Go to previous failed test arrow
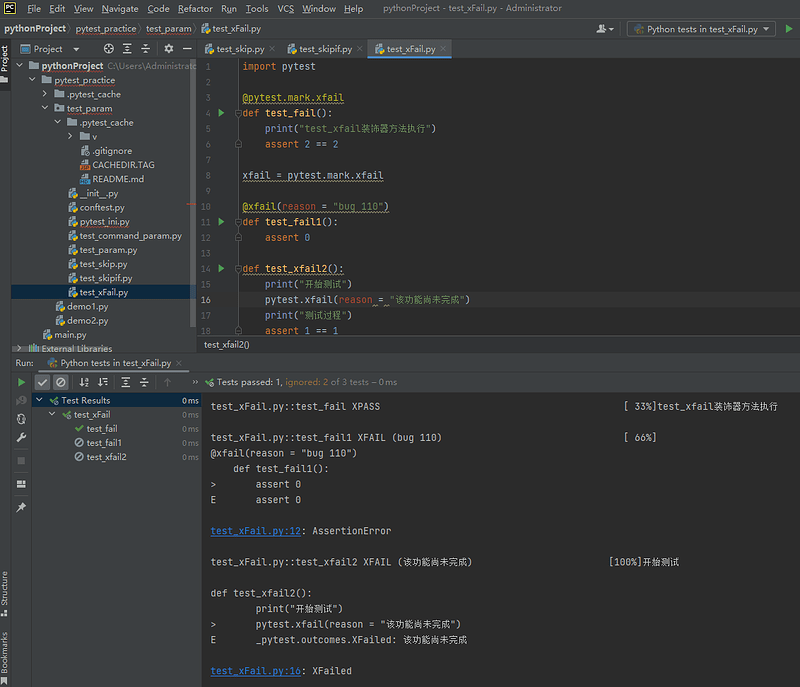Viewport: 800px width, 687px height. [167, 382]
